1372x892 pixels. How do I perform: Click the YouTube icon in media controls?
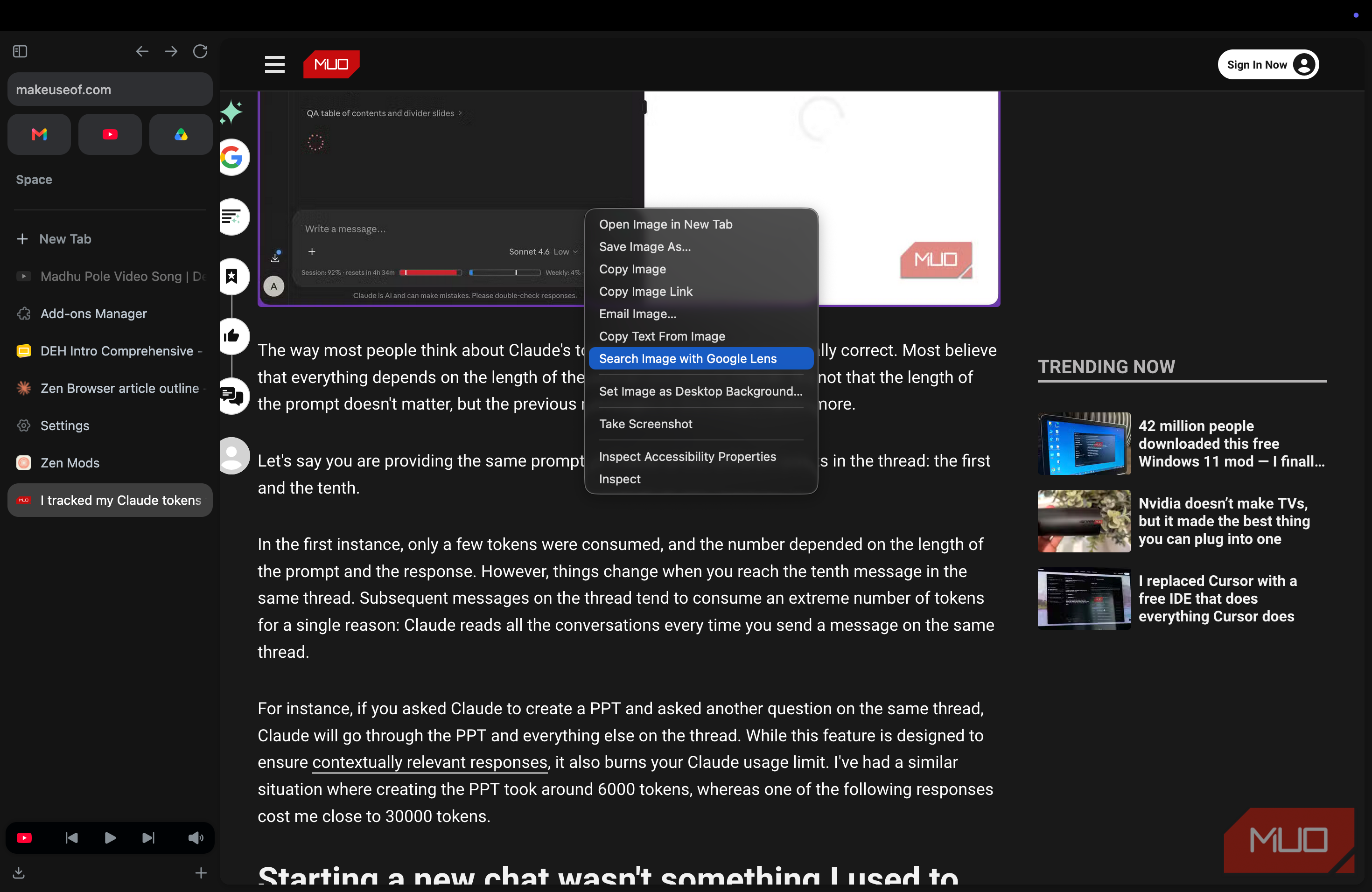tap(24, 838)
